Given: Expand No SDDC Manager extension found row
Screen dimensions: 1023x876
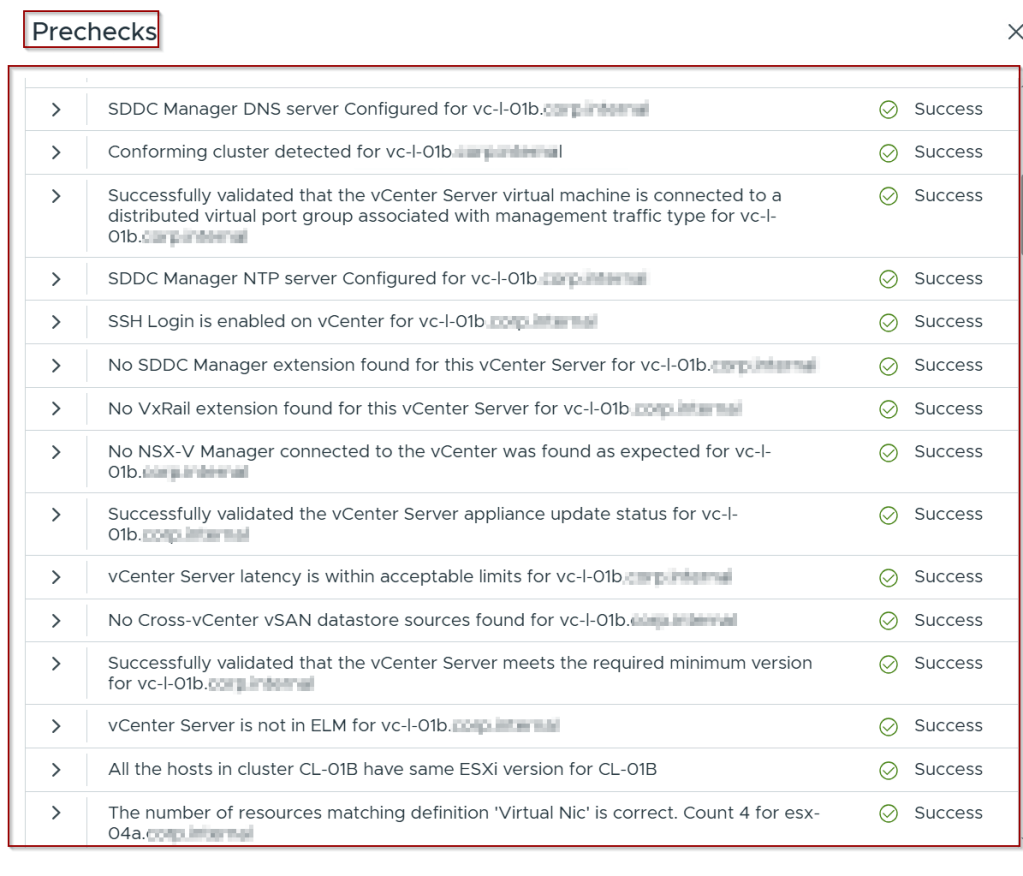Looking at the screenshot, I should point(56,366).
